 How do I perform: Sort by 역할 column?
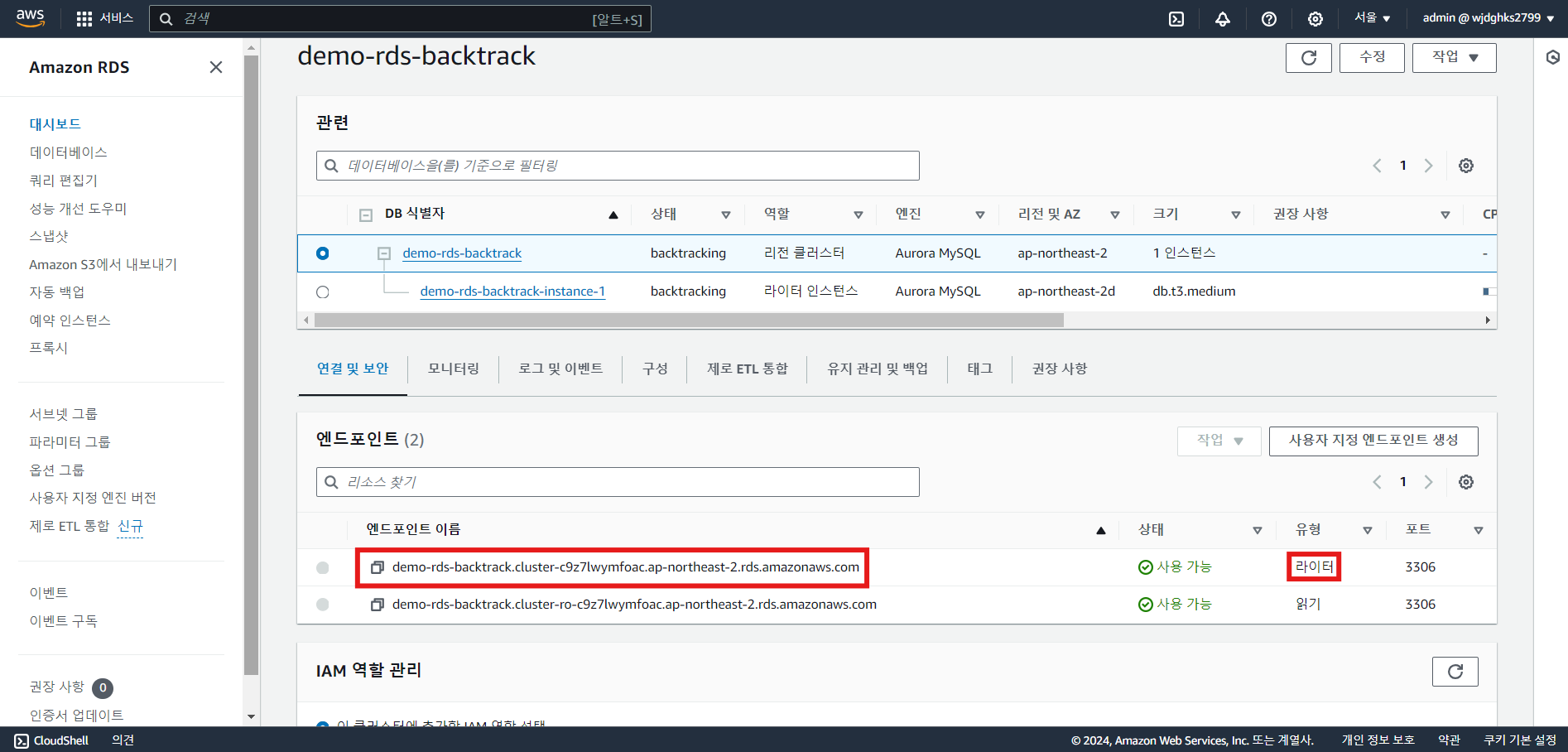tap(859, 215)
